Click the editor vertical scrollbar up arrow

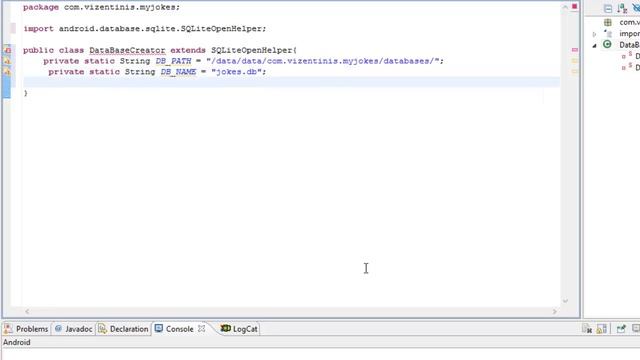click(x=565, y=7)
